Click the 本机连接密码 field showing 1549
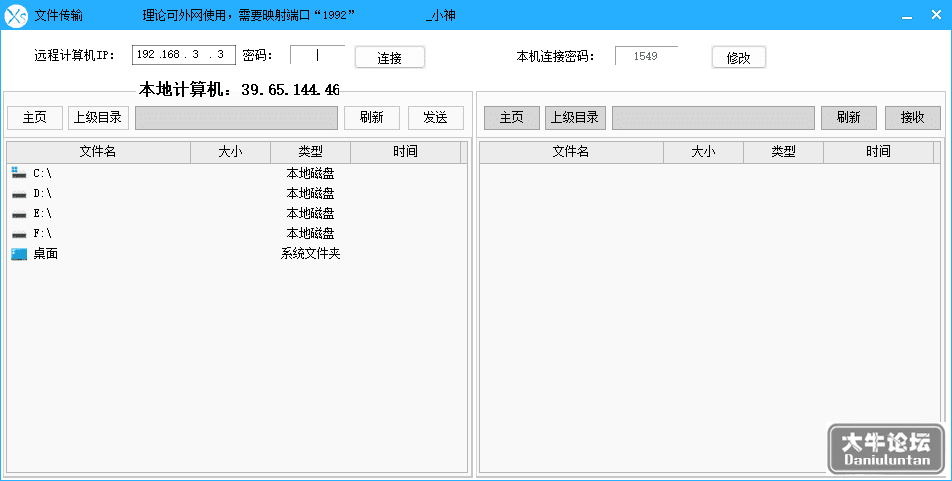Viewport: 952px width, 481px height. (x=646, y=56)
